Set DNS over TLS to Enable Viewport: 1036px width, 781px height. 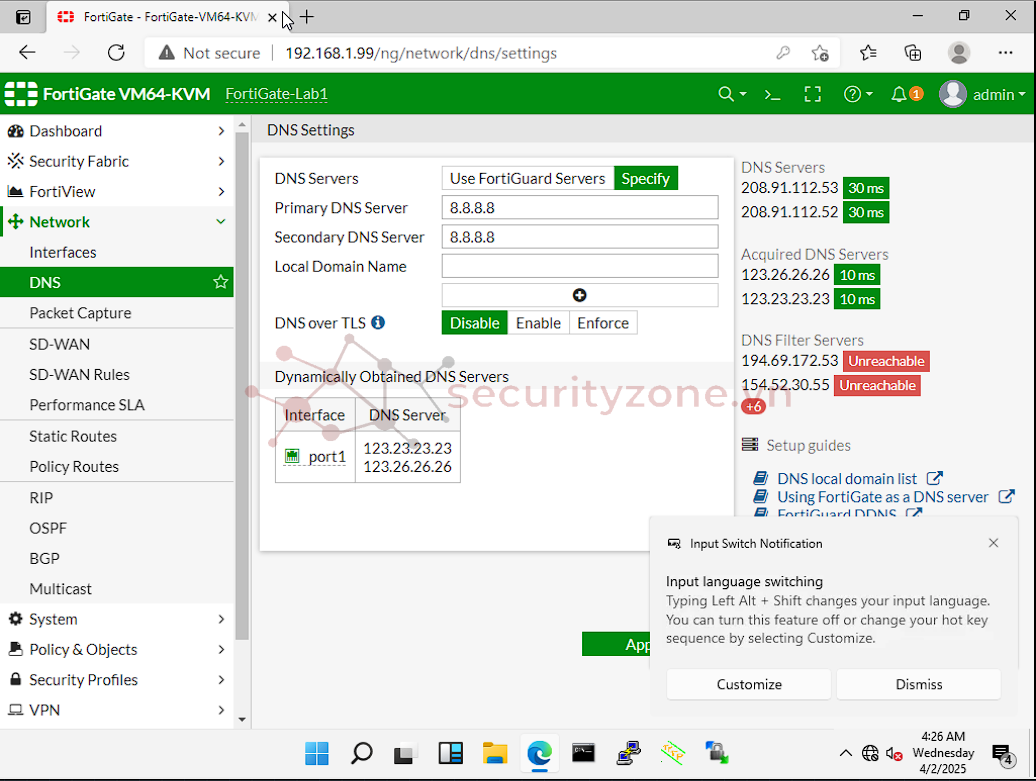tap(538, 323)
